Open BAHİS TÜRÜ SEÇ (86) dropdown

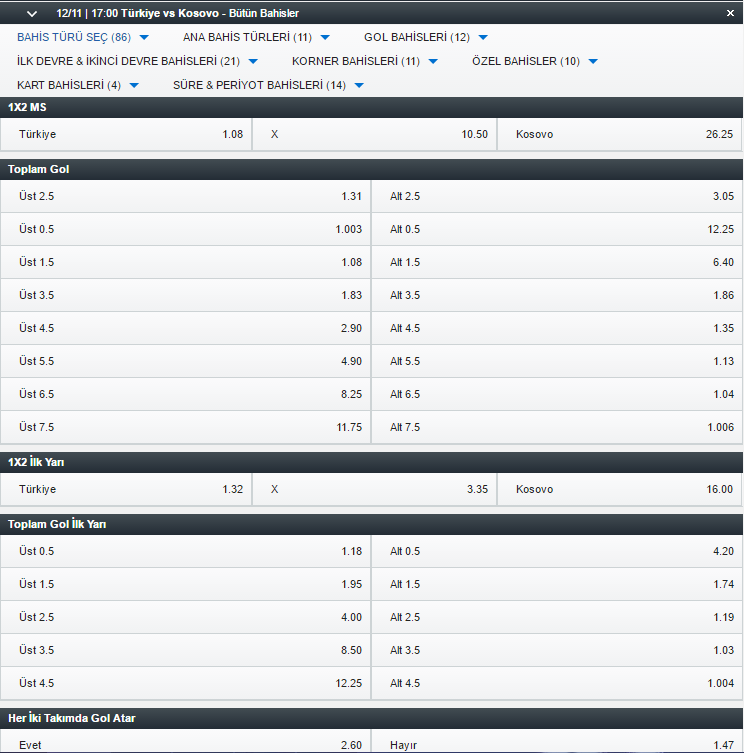pyautogui.click(x=83, y=37)
